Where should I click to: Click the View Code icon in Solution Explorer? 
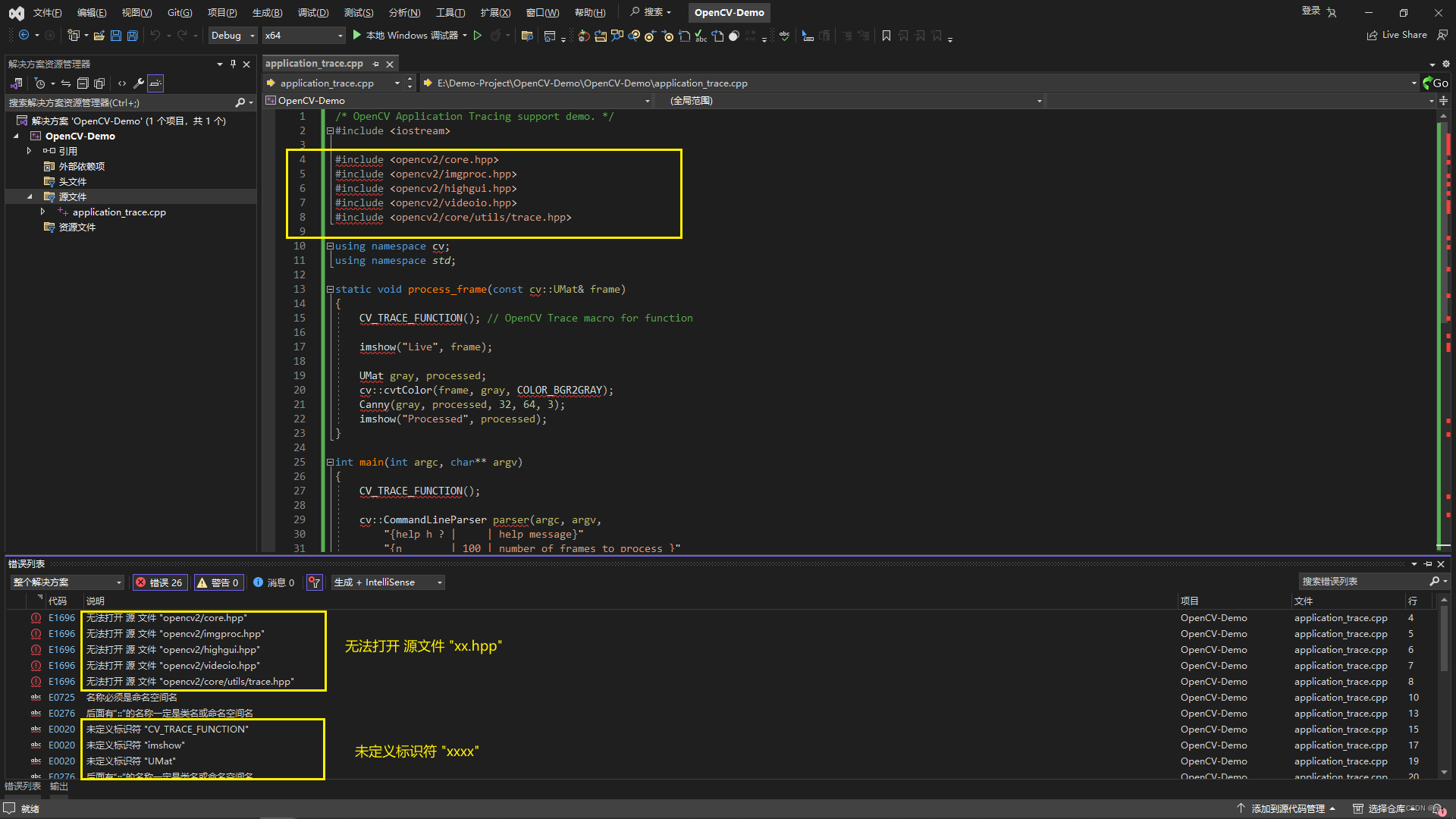pyautogui.click(x=122, y=83)
